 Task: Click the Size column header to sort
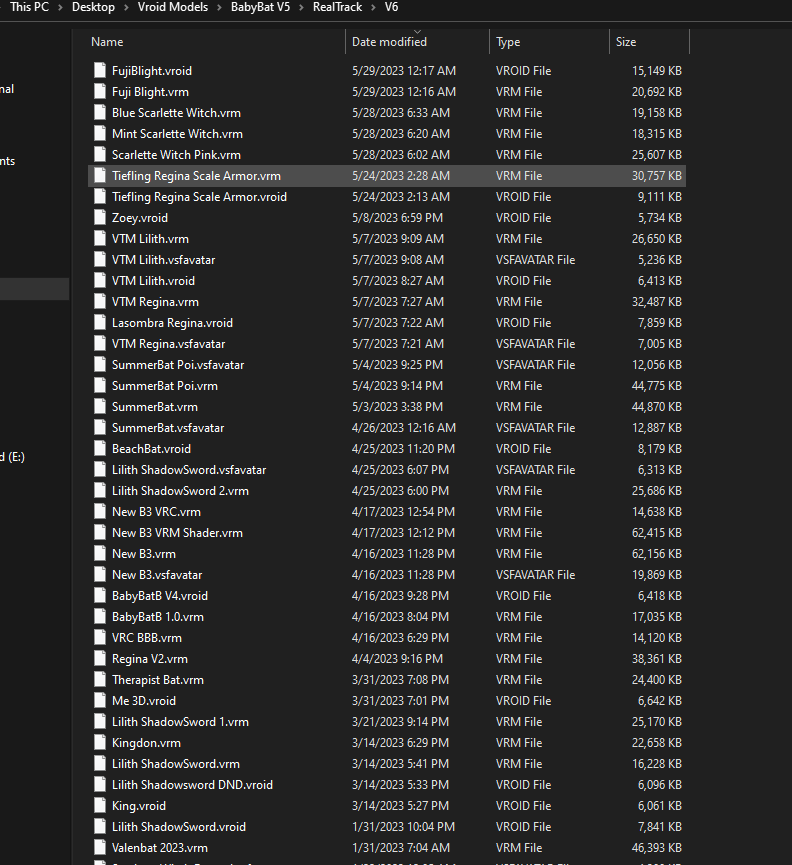[x=626, y=42]
